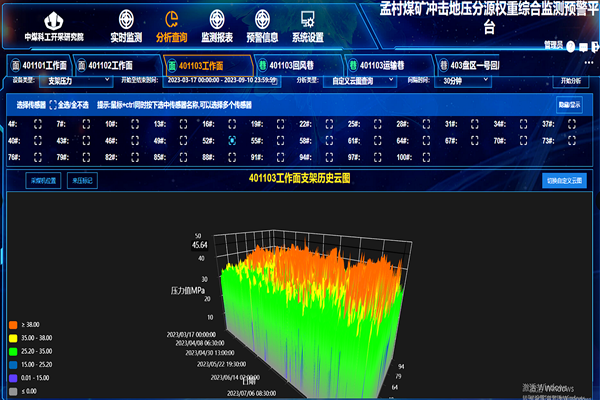Screen dimensions: 600x400
Task: Click the green icon on 401103运输巷 tab
Action: pos(350,65)
